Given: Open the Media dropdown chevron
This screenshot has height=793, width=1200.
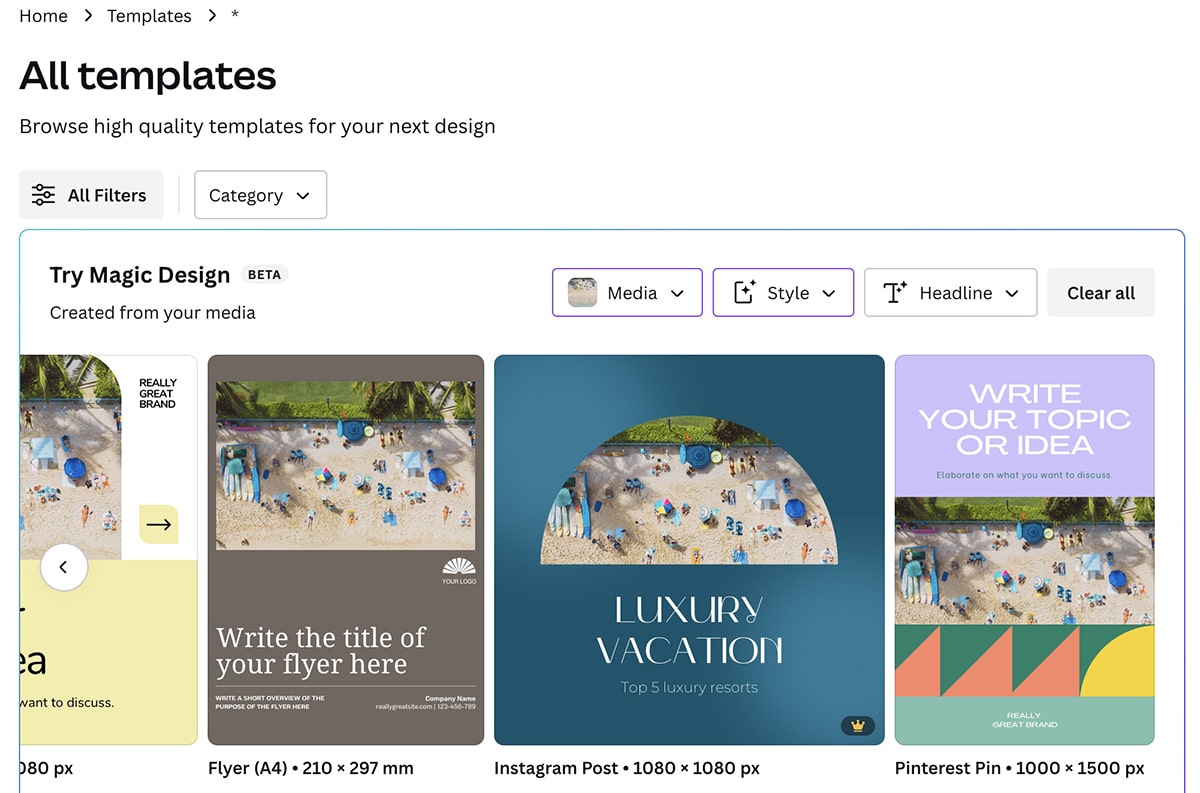Looking at the screenshot, I should click(x=677, y=293).
